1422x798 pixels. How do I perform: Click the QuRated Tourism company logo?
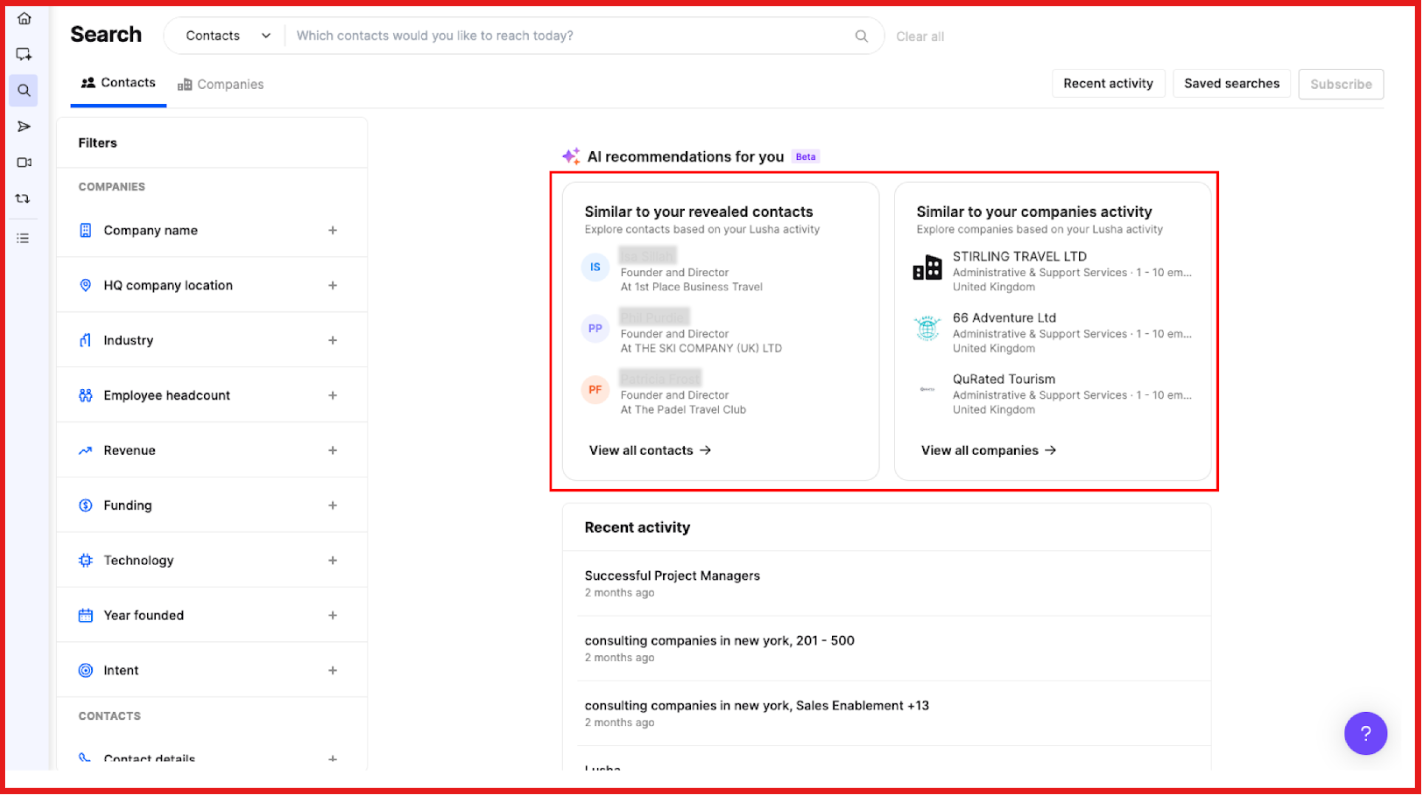click(x=927, y=389)
